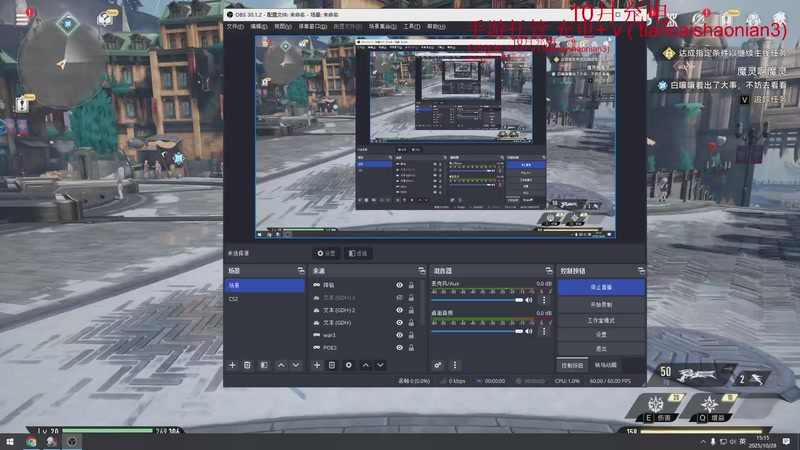Delete selected scene with trash icon in 场景 panel
The height and width of the screenshot is (450, 800).
tap(247, 365)
